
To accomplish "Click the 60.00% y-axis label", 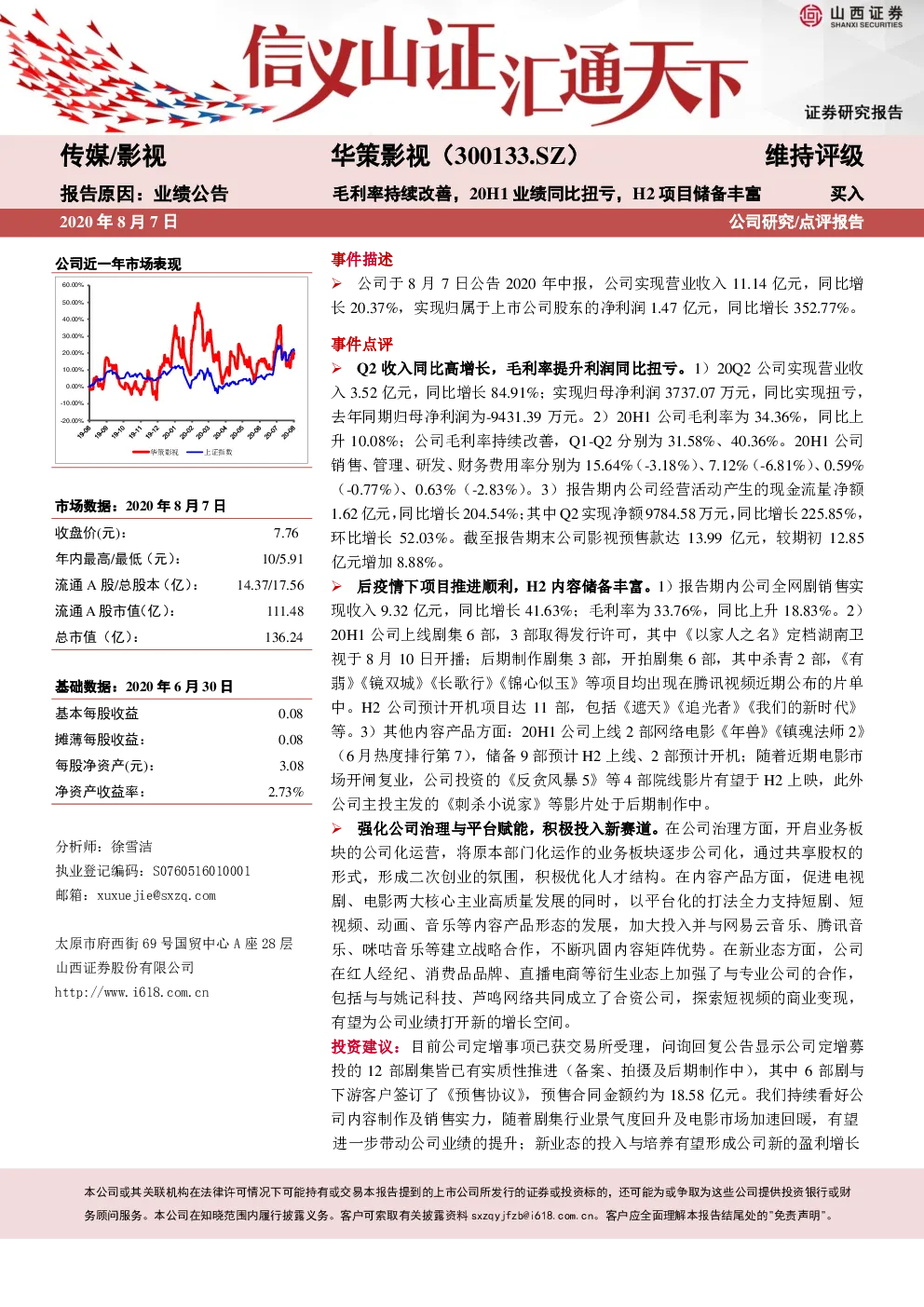I will (73, 285).
